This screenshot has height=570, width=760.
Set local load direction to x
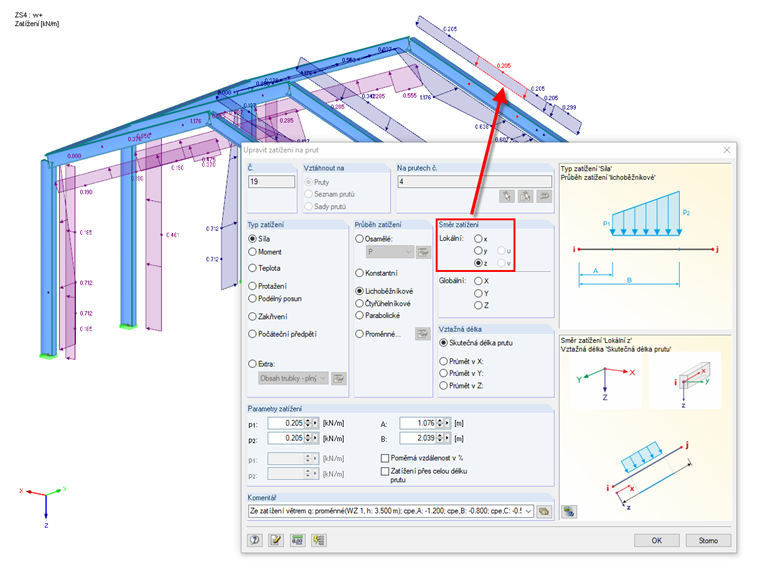point(478,238)
